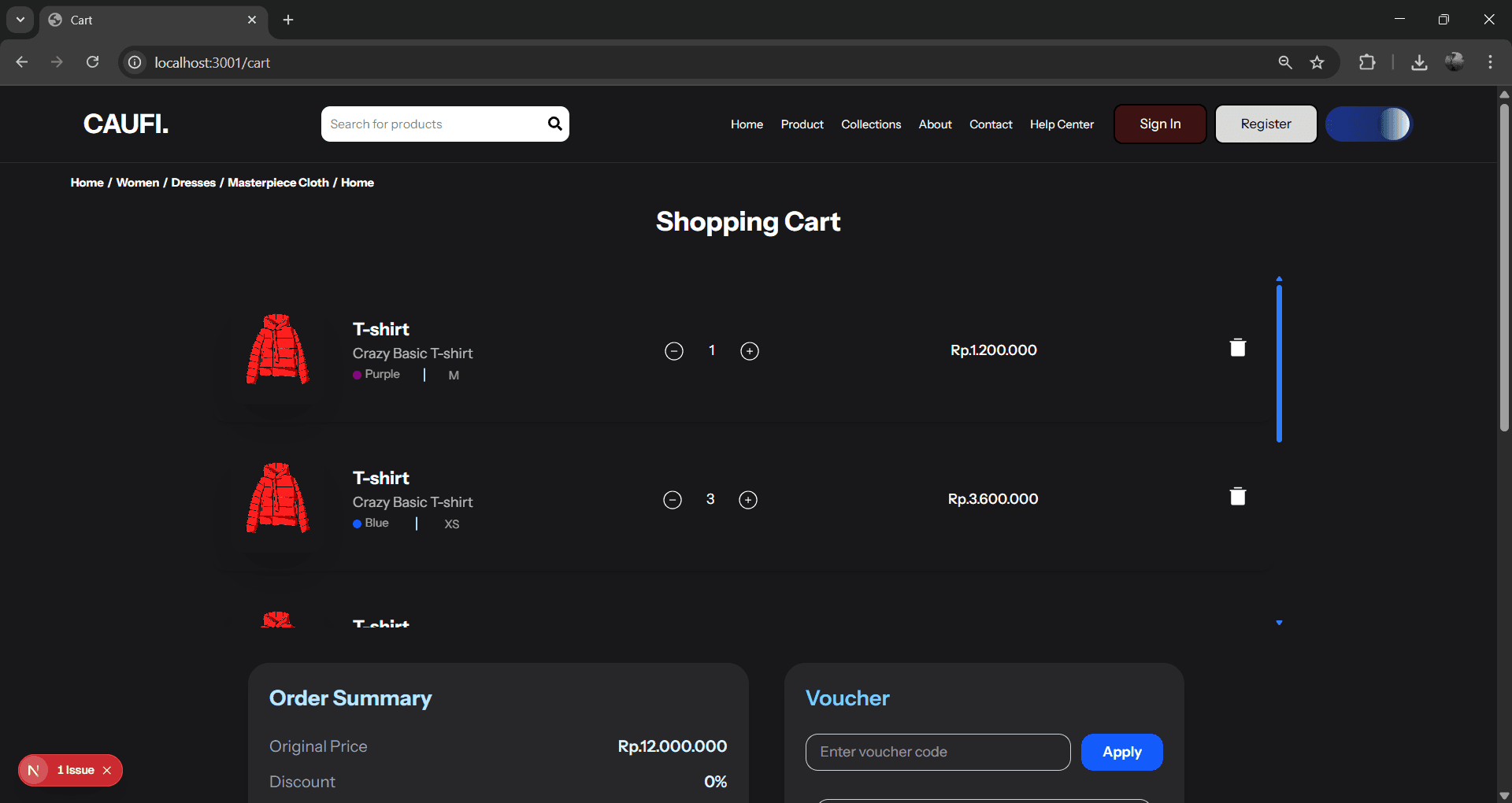Viewport: 1512px width, 803px height.
Task: Open the tab search dropdown arrow
Action: point(20,20)
